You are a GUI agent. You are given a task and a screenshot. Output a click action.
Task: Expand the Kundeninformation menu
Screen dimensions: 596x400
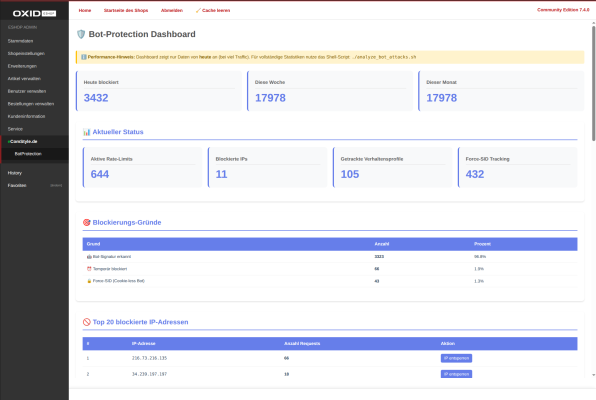[27, 116]
